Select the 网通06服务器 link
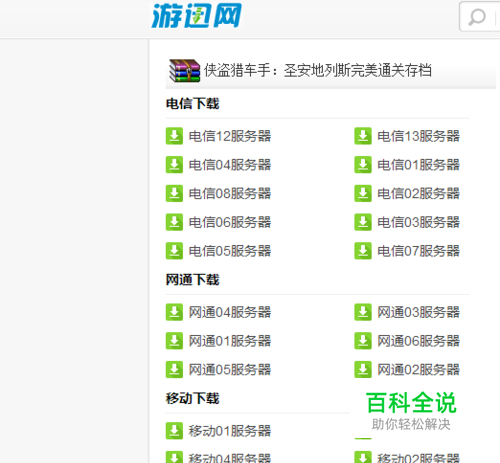500x463 pixels. pyautogui.click(x=419, y=341)
